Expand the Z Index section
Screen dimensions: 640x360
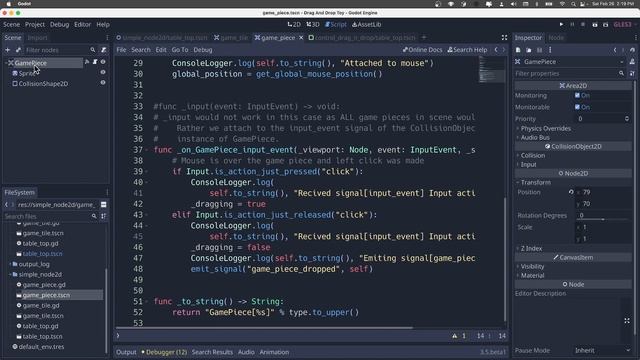pyautogui.click(x=531, y=249)
